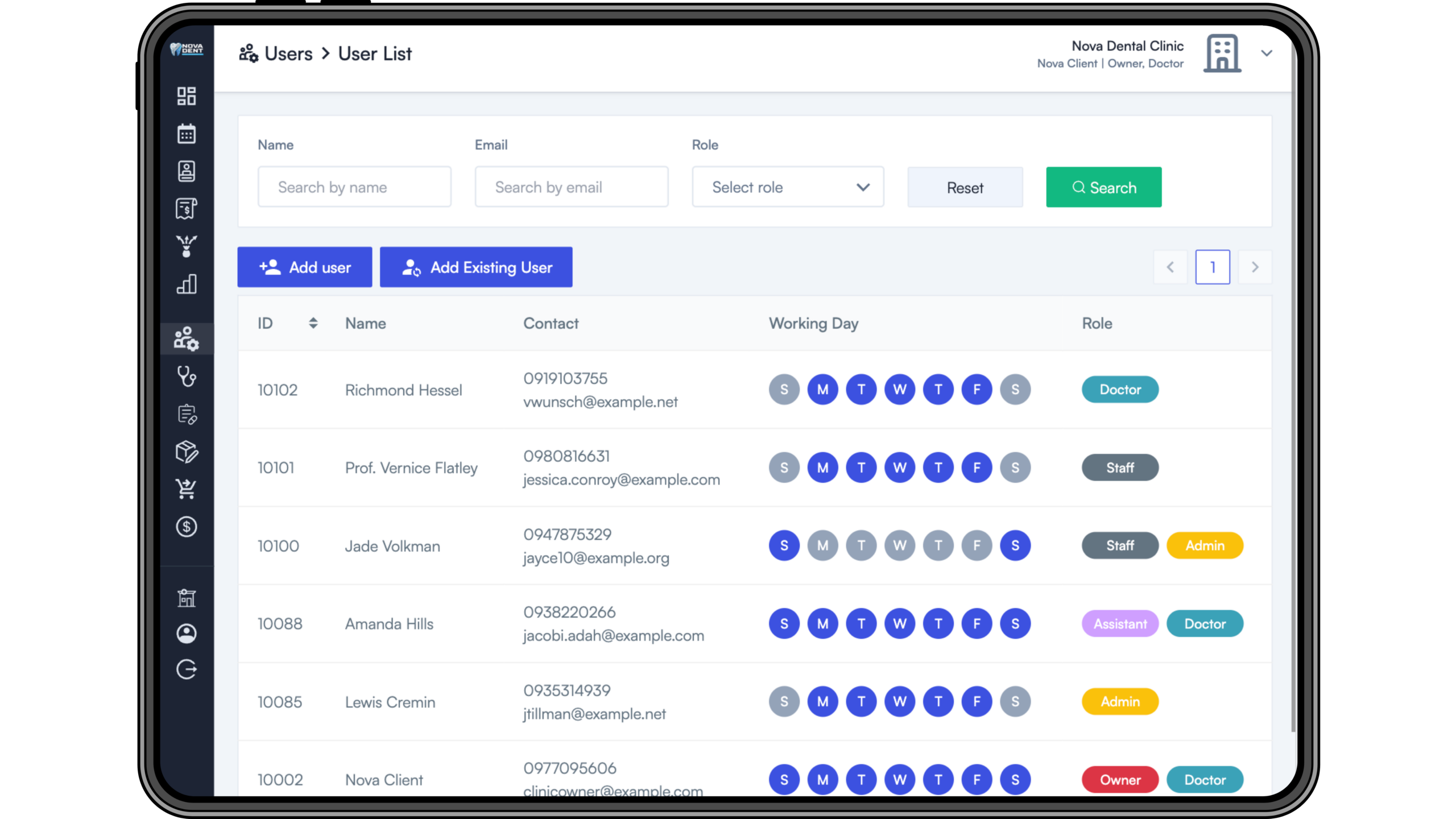Click the dollar coin sidebar icon
This screenshot has height=819, width=1456.
[186, 527]
